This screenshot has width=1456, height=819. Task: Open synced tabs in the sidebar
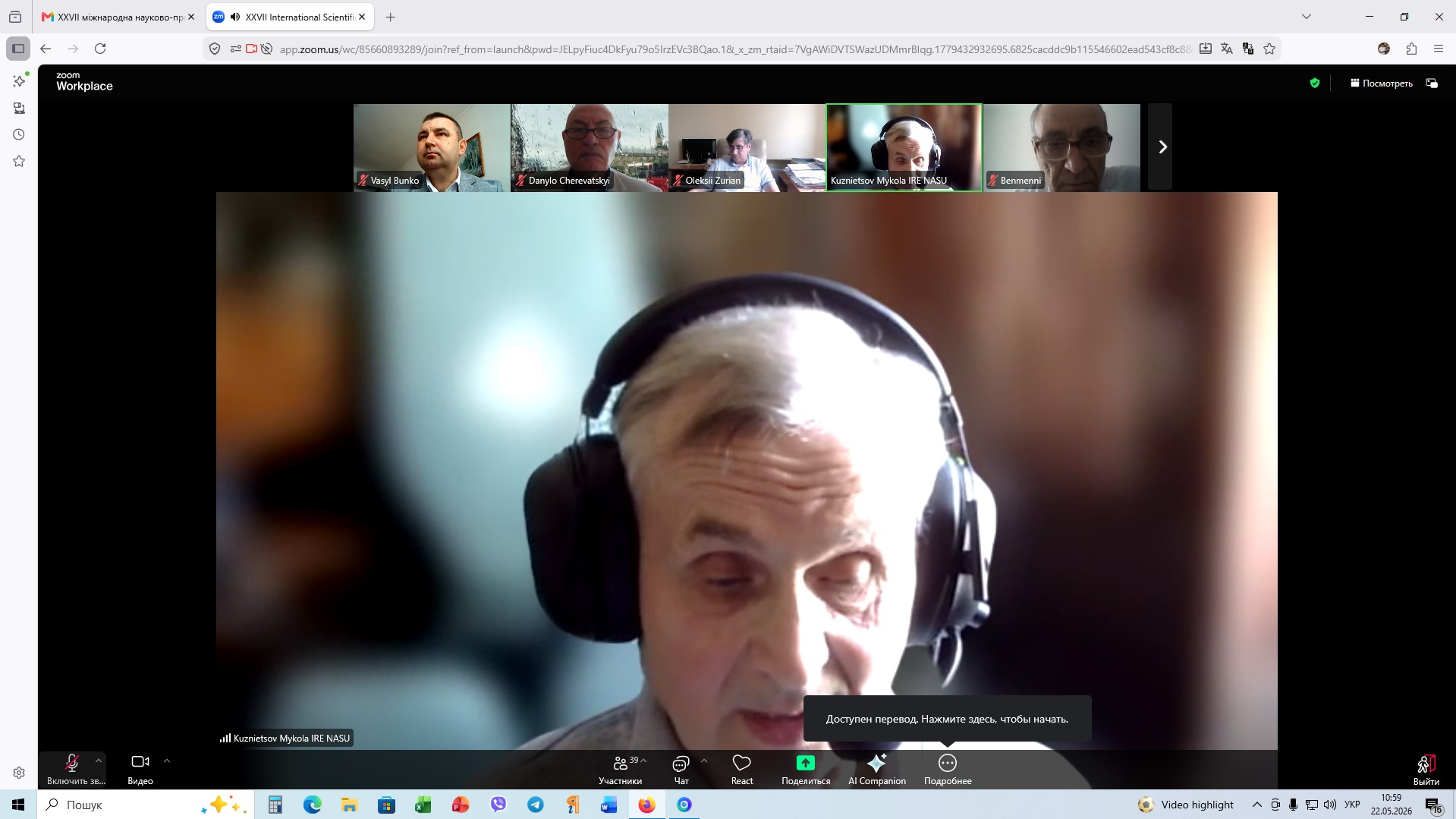pyautogui.click(x=19, y=108)
